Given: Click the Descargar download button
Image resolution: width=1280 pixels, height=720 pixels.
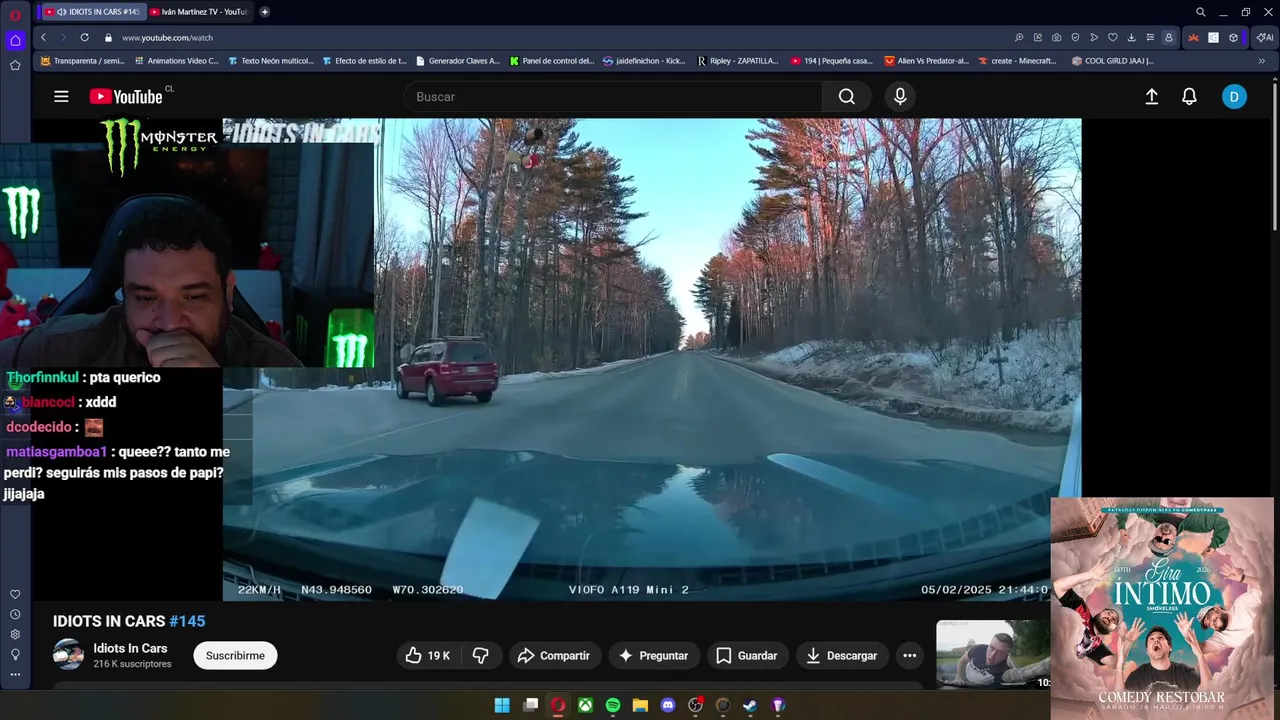Looking at the screenshot, I should point(843,656).
